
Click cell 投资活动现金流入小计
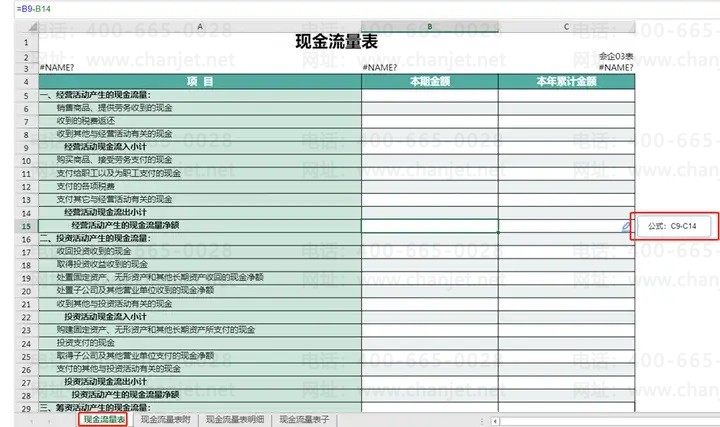click(200, 317)
